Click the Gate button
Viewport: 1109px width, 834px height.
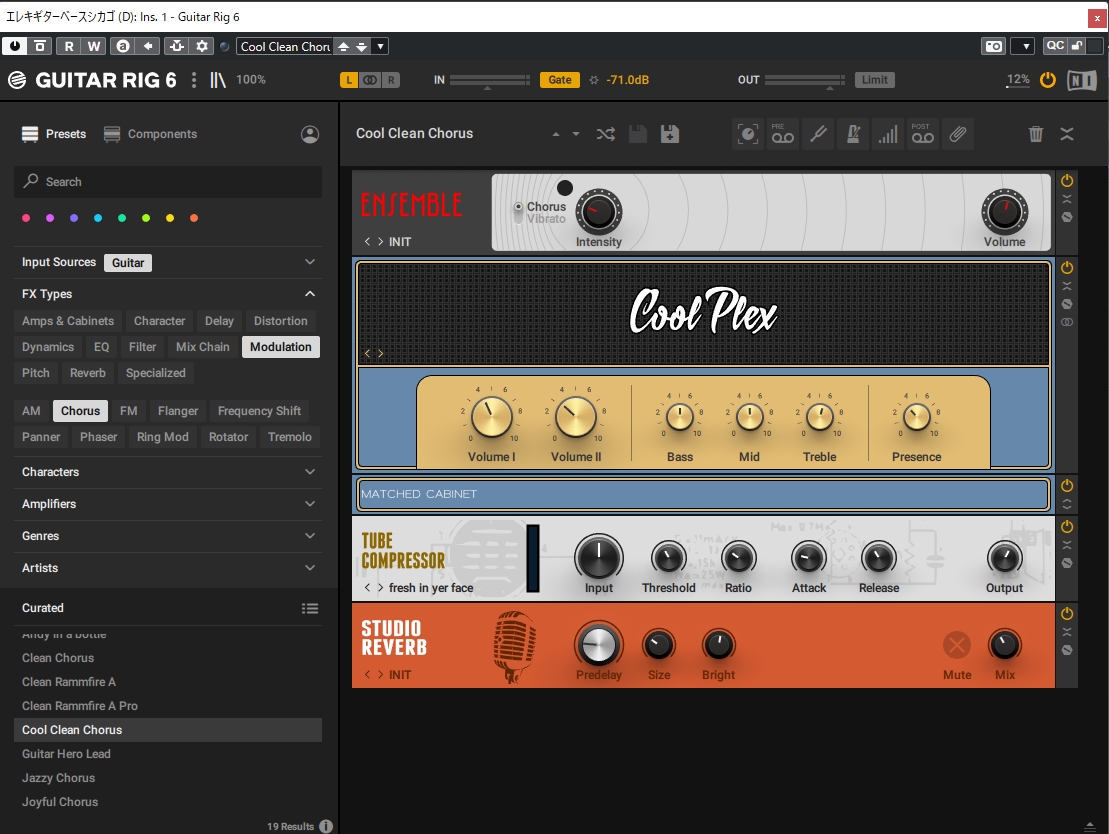[560, 79]
